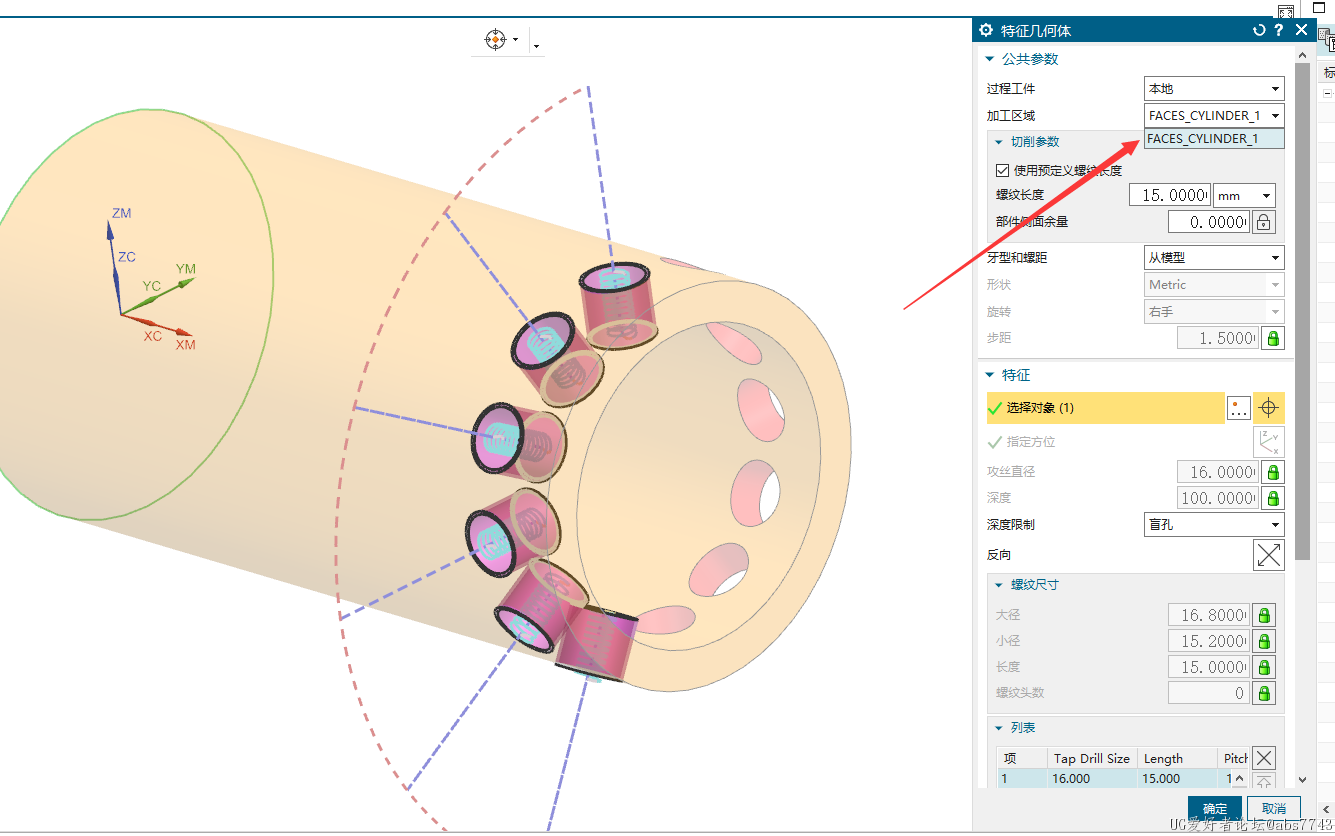Toggle the green lock beside 长度
This screenshot has height=836, width=1335.
click(1264, 667)
